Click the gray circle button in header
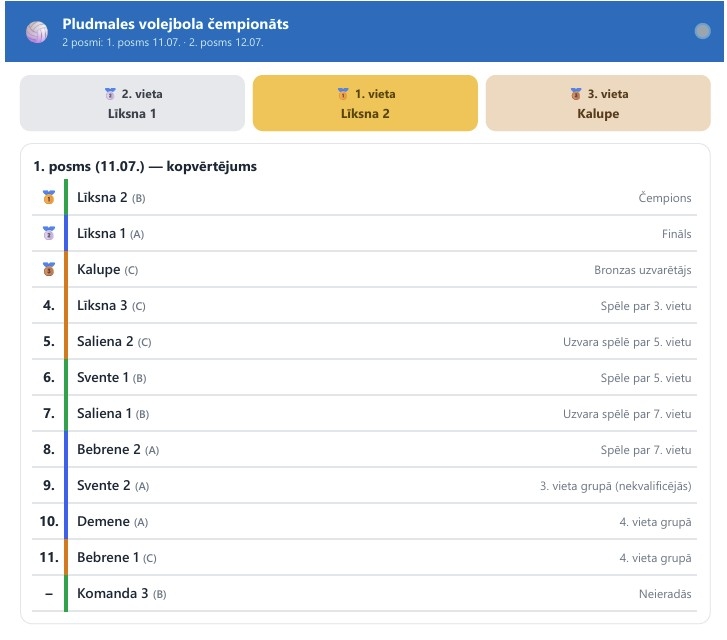 [702, 31]
